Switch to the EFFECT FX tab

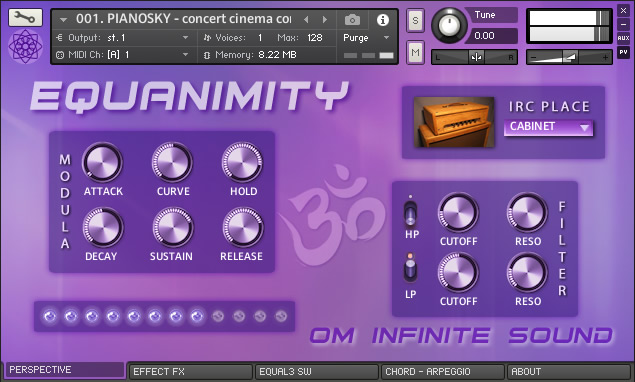[190, 371]
